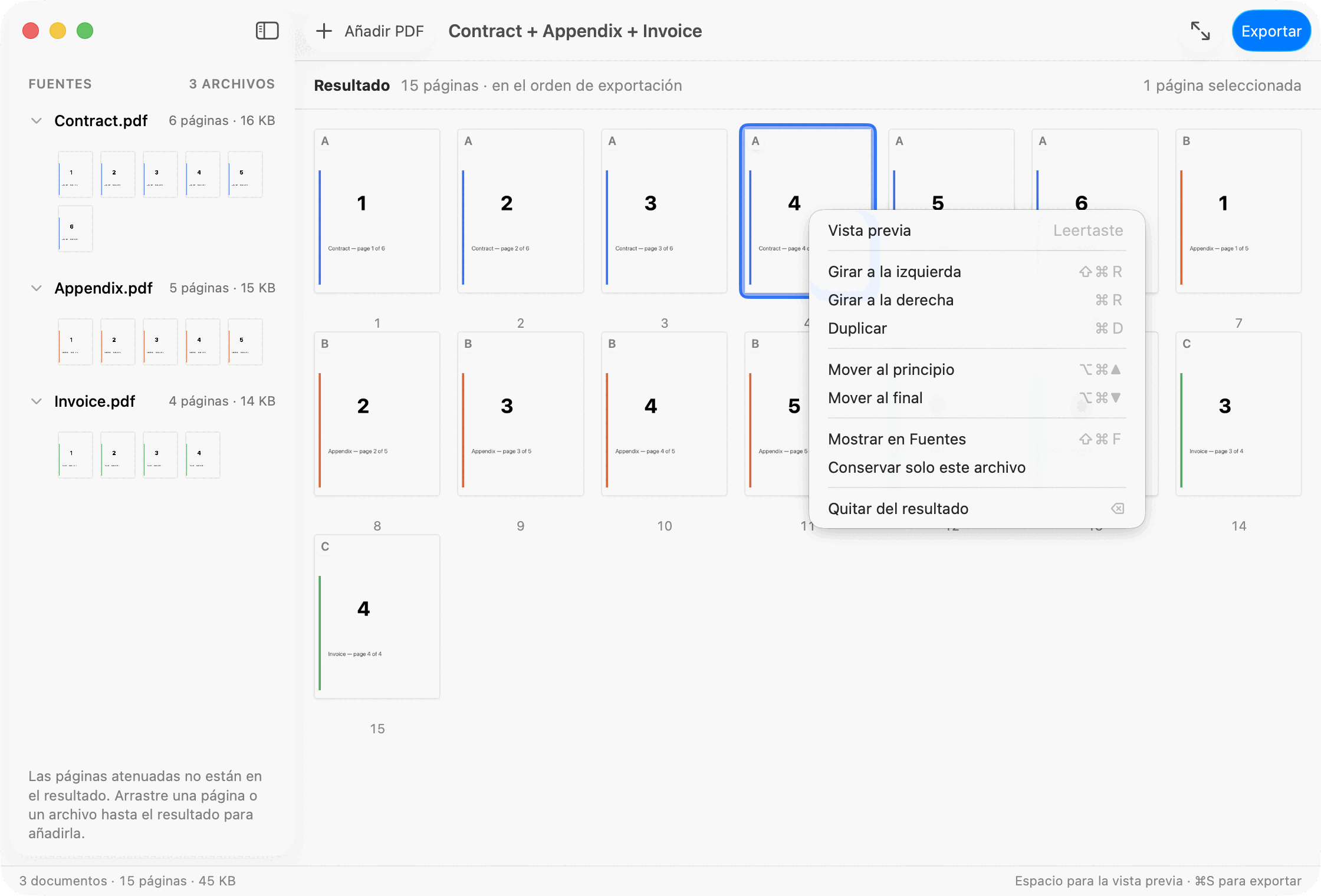This screenshot has height=896, width=1321.
Task: Choose Conservar solo este archivo
Action: point(977,467)
